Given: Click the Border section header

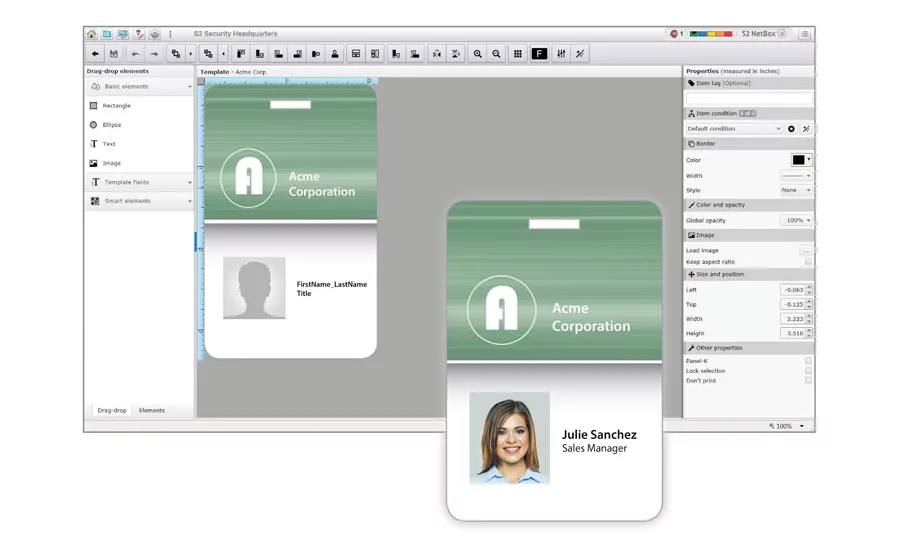Looking at the screenshot, I should click(x=748, y=144).
